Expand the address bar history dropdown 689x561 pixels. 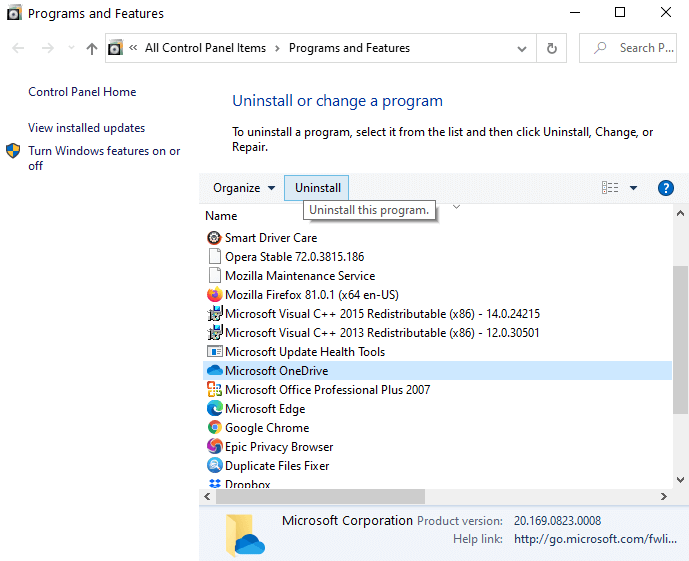pyautogui.click(x=522, y=48)
